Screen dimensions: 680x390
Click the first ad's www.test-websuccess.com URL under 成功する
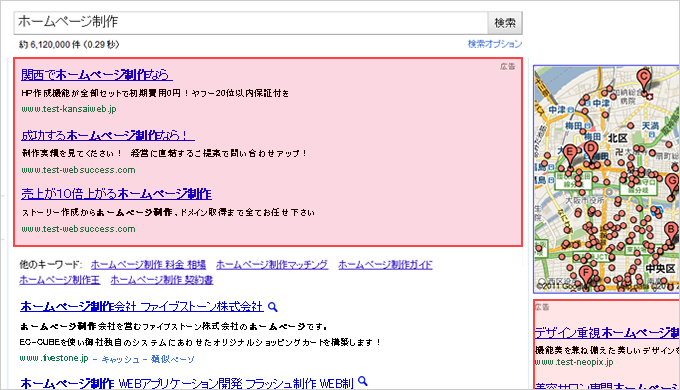point(78,170)
